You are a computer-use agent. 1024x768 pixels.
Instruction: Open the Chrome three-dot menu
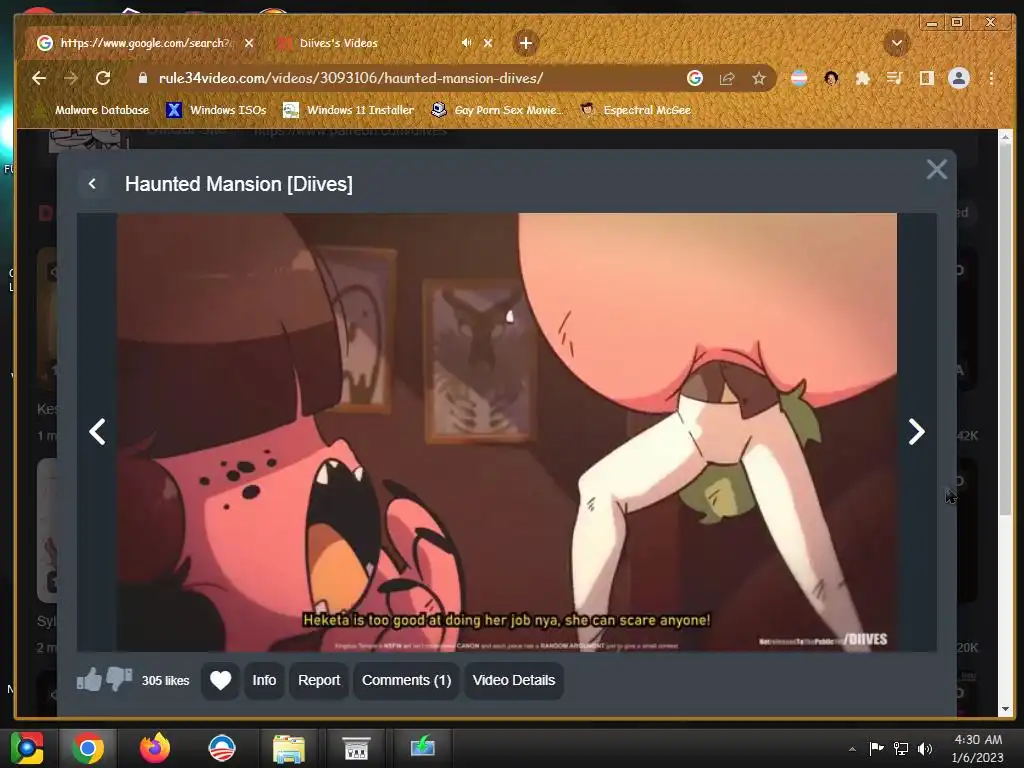coord(991,78)
